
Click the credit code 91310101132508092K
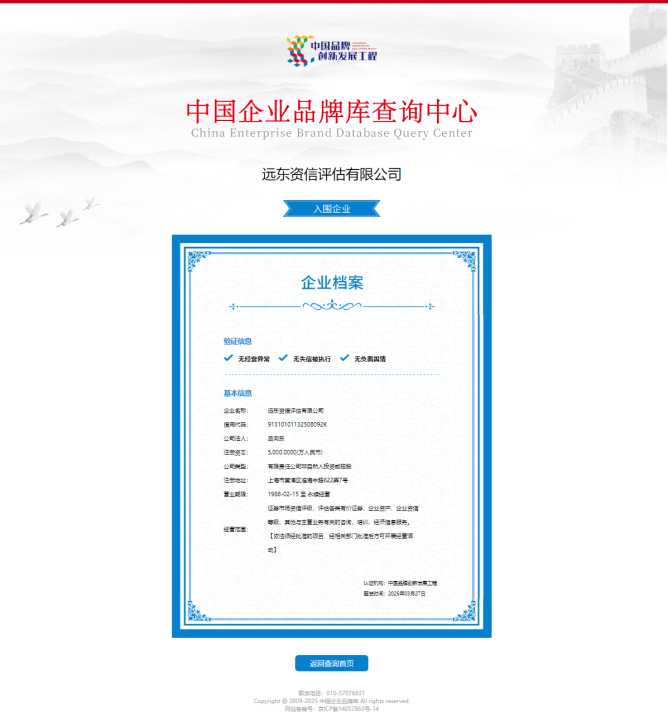297,425
